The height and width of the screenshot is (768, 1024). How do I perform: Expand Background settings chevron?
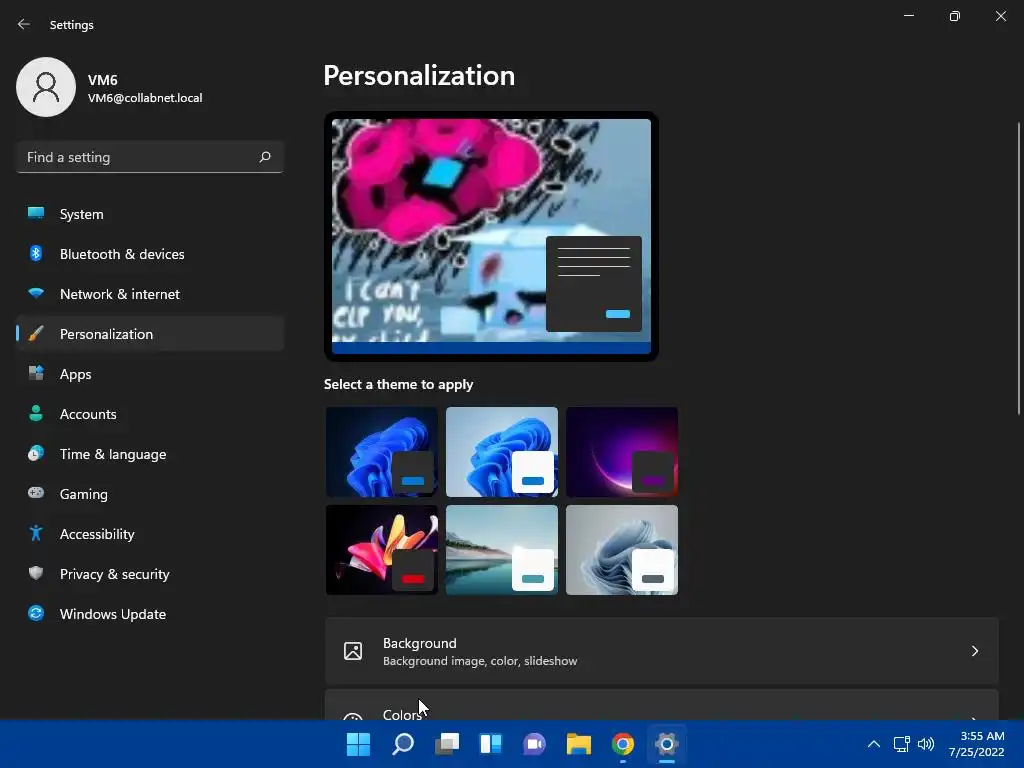(x=974, y=651)
